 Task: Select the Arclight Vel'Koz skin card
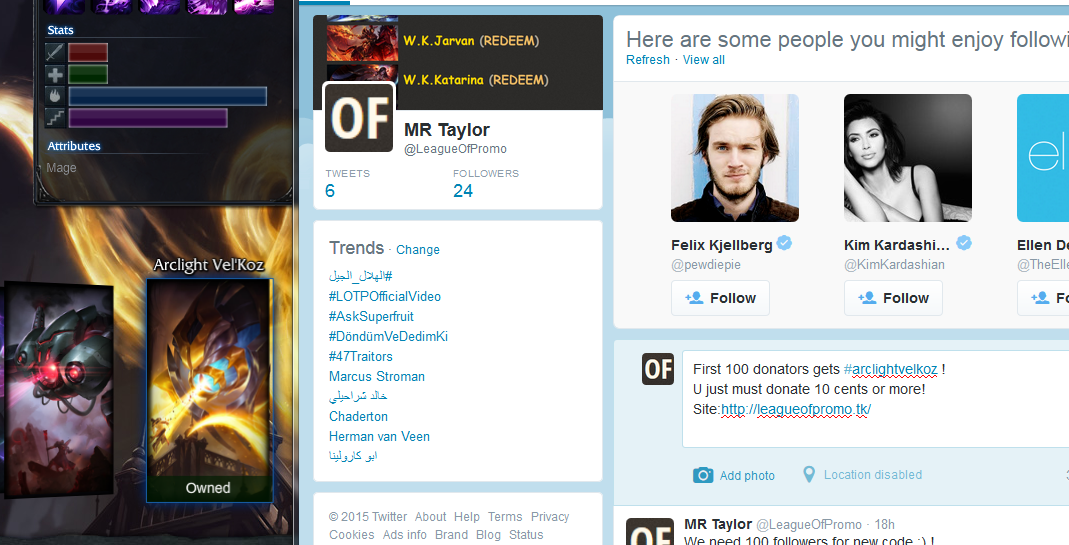pyautogui.click(x=209, y=389)
